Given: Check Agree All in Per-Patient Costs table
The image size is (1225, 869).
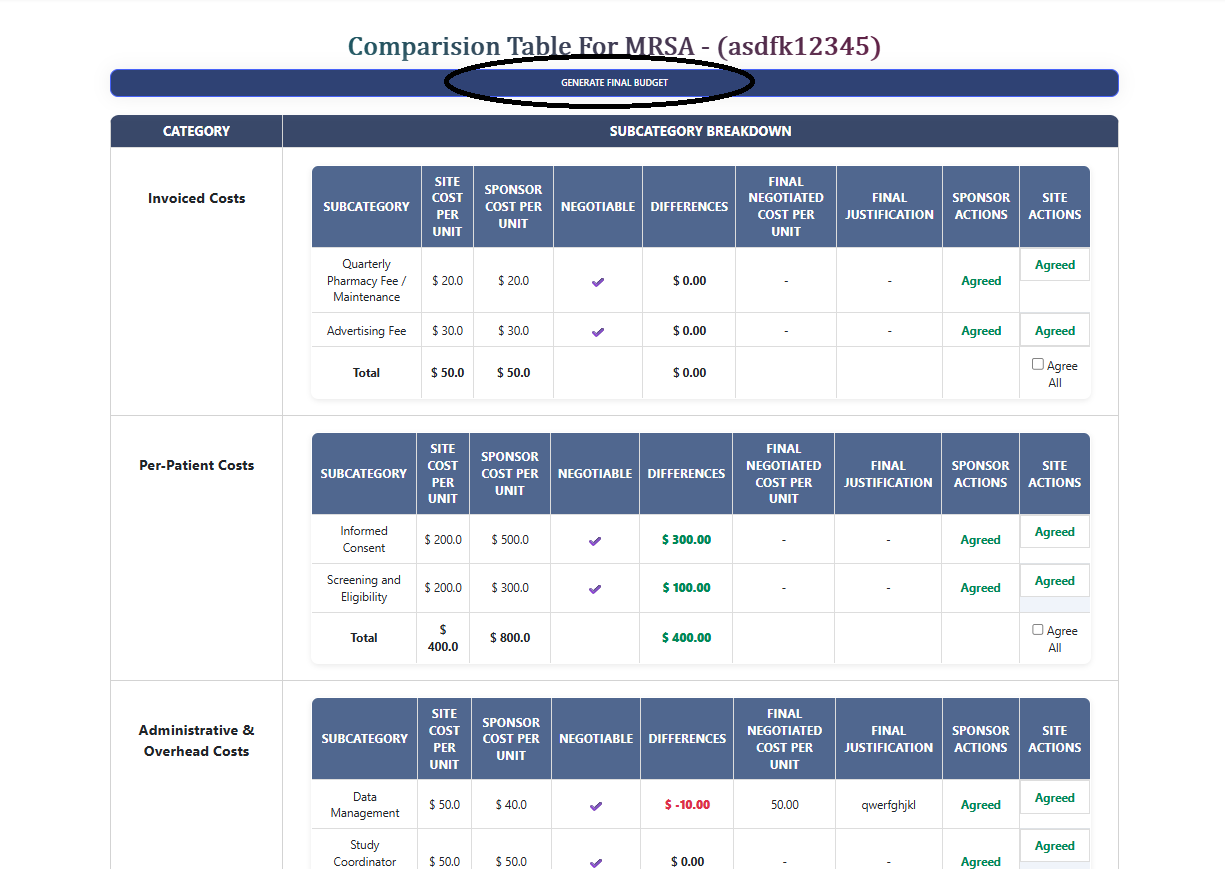Looking at the screenshot, I should (x=1038, y=630).
